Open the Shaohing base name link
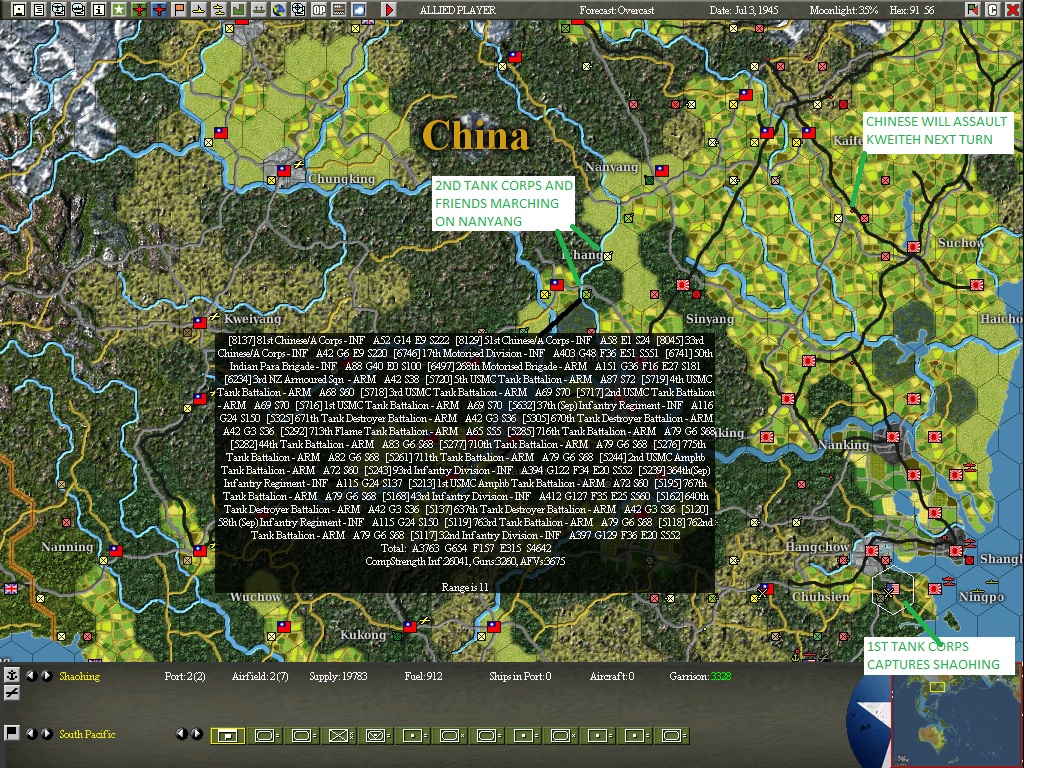 79,676
